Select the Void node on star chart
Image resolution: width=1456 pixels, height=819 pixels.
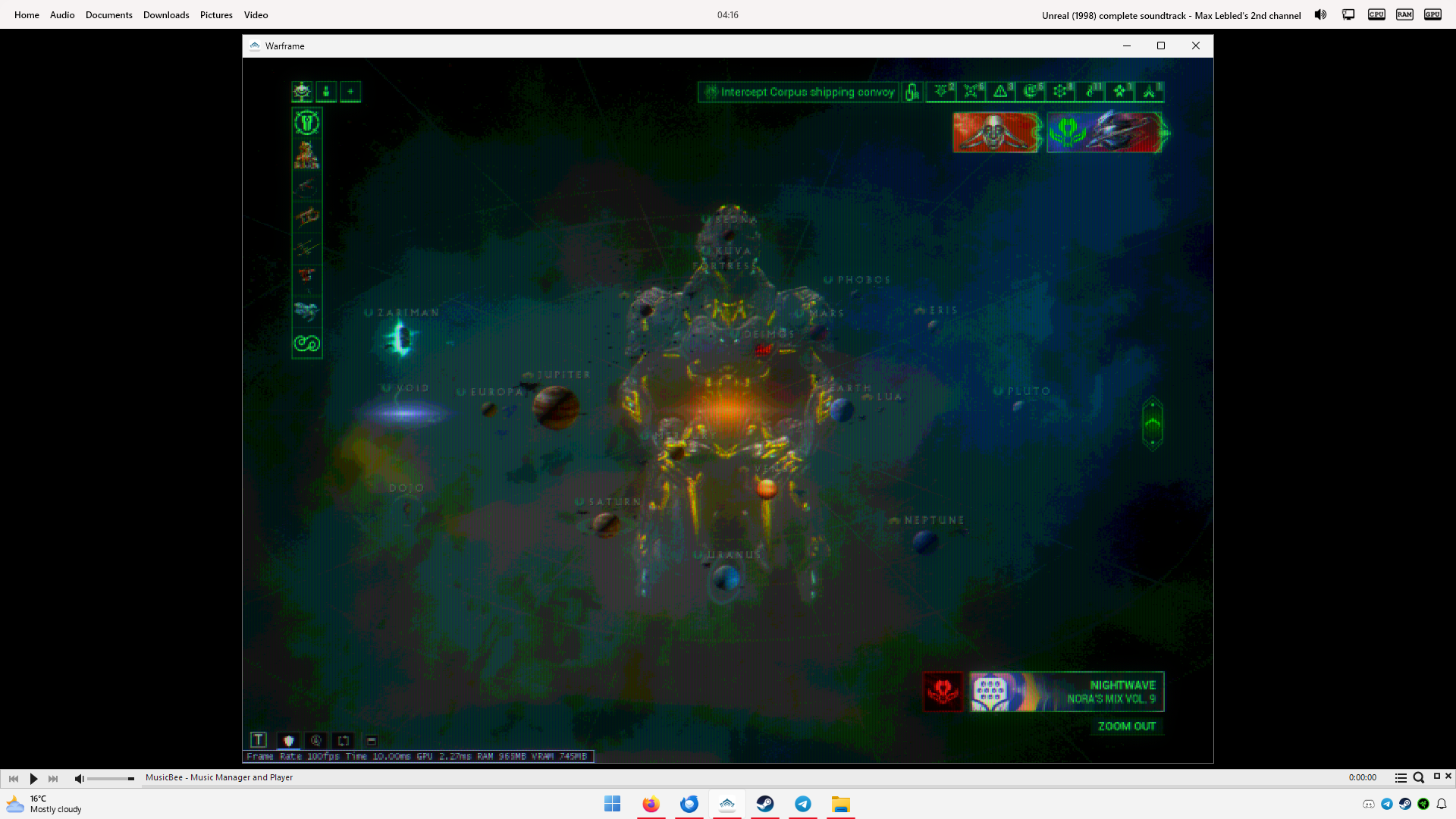click(x=406, y=413)
